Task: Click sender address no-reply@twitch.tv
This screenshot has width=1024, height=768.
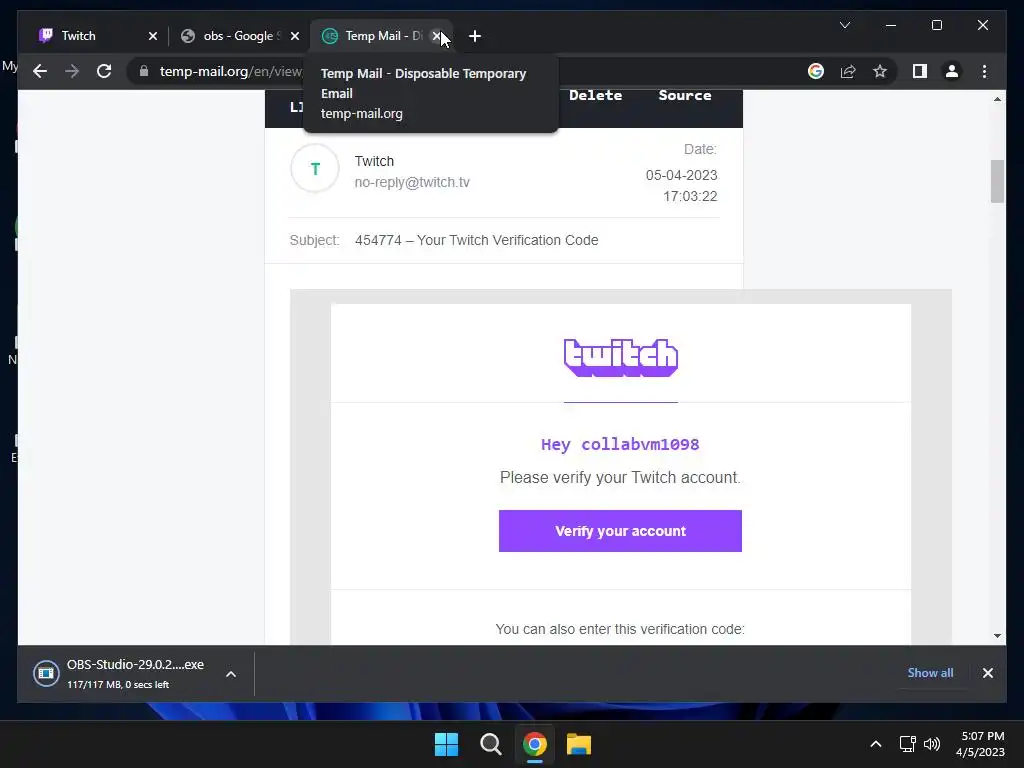Action: 411,182
